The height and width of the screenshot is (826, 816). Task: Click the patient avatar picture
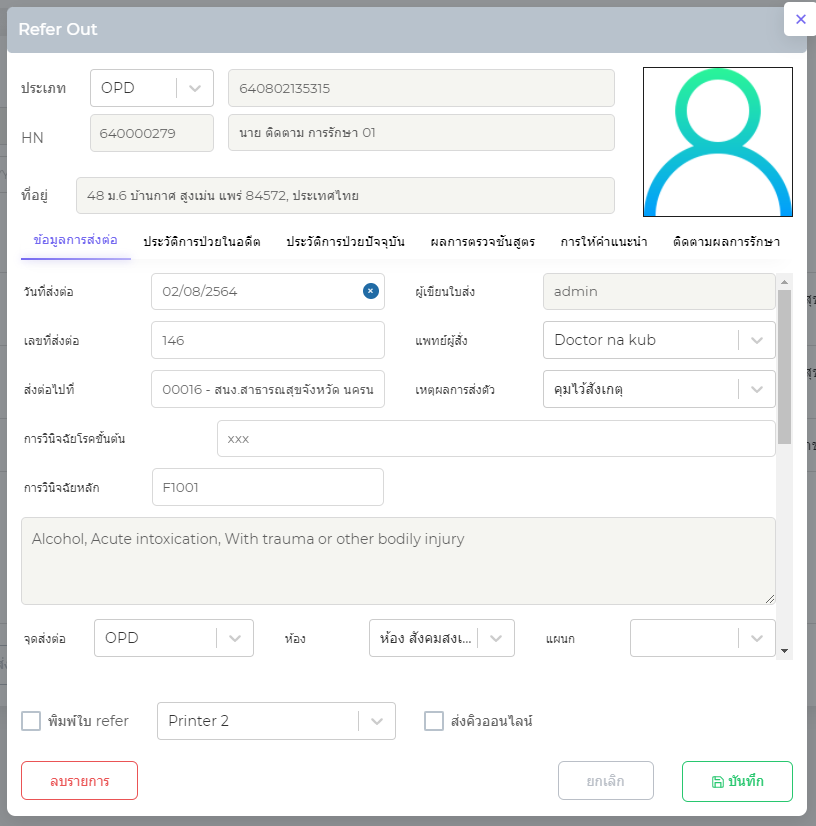[x=717, y=142]
